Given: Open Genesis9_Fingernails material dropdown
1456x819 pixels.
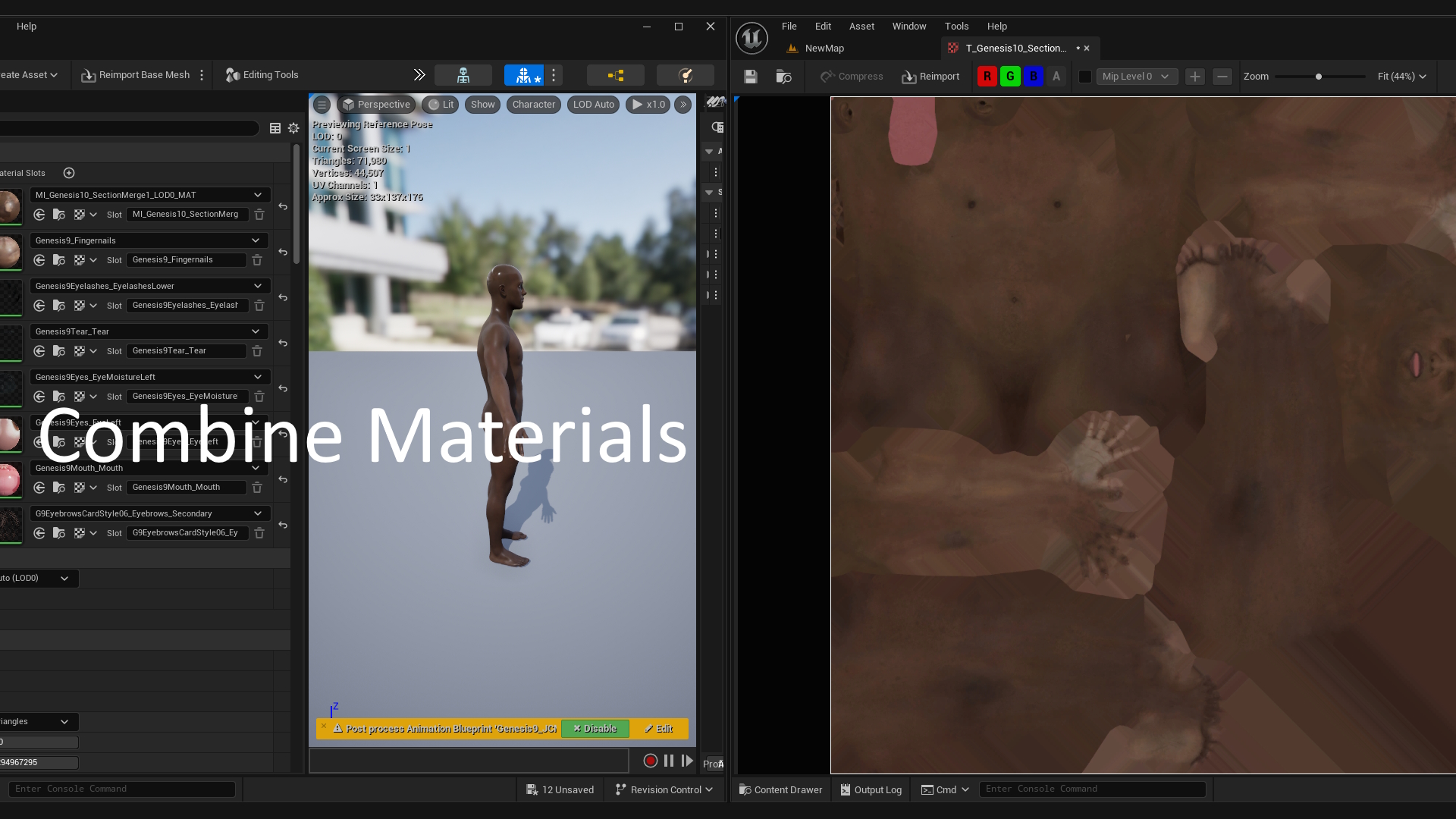Looking at the screenshot, I should 149,240.
